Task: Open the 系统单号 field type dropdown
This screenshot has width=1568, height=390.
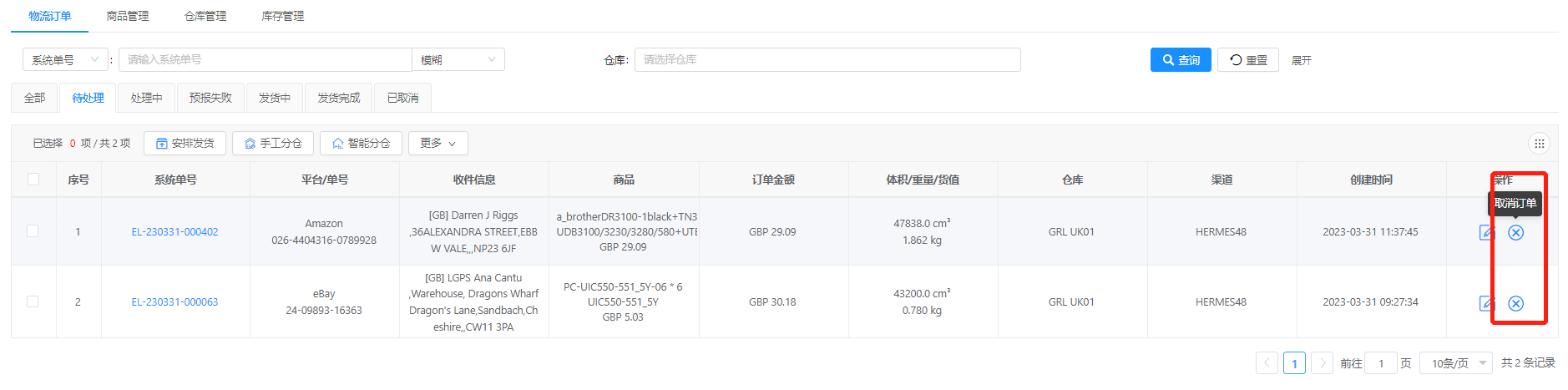Action: tap(65, 60)
